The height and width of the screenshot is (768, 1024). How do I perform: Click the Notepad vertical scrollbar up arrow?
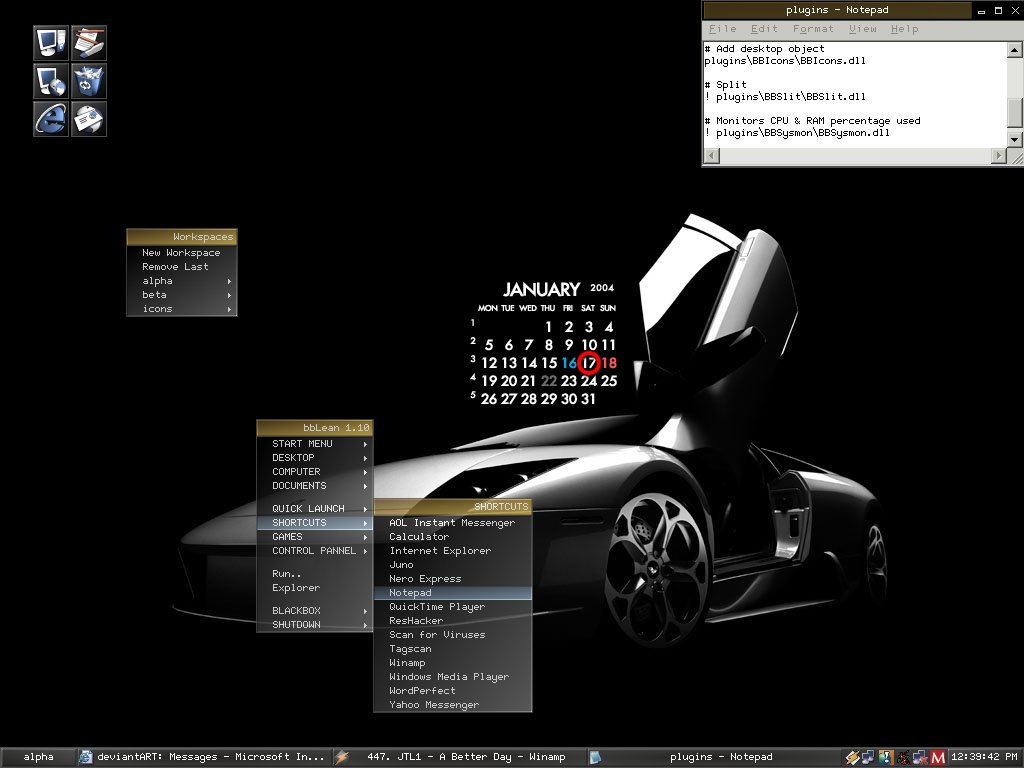pyautogui.click(x=1014, y=50)
